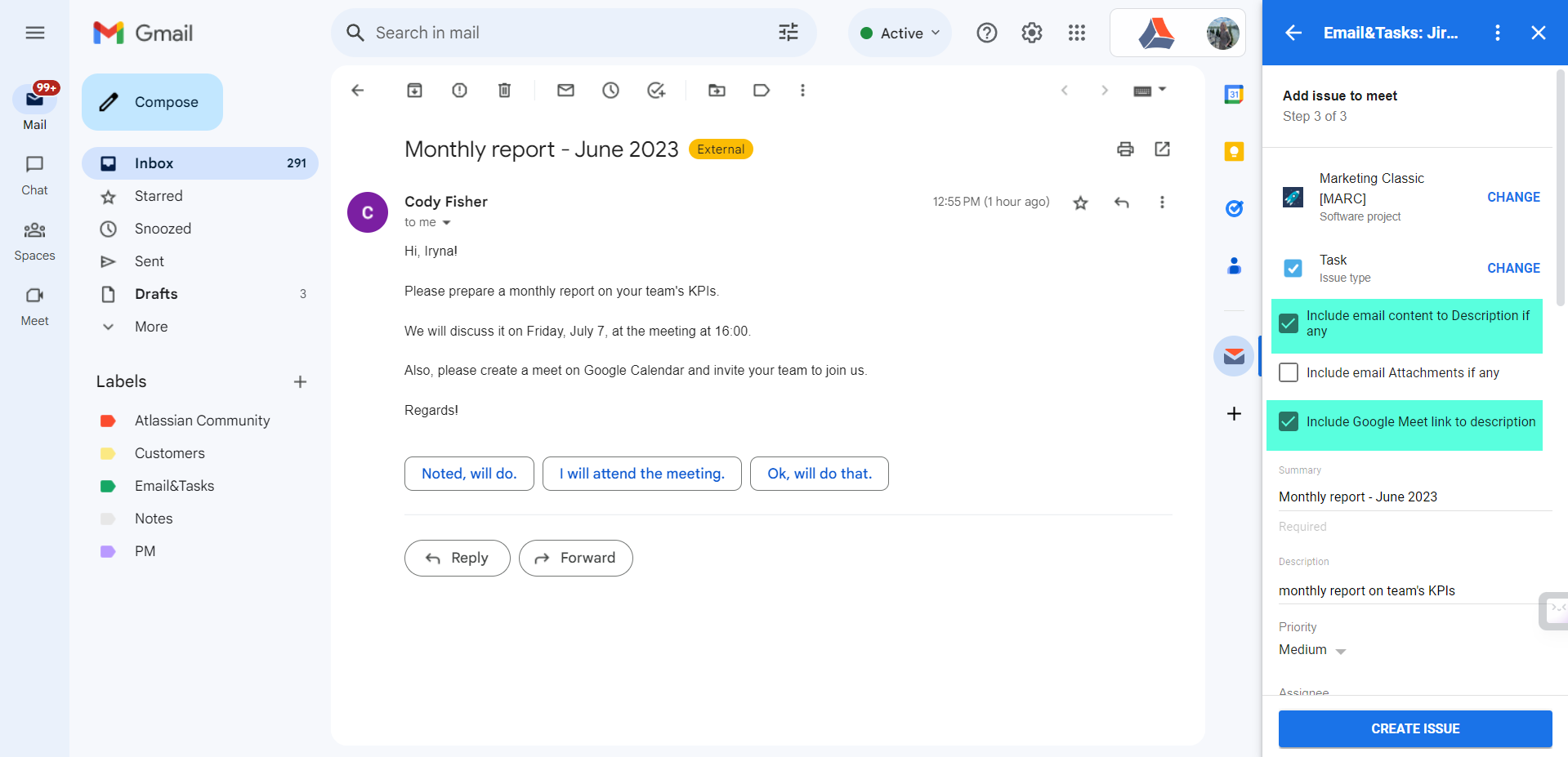Create a new label with the plus icon
This screenshot has width=1568, height=757.
pos(300,381)
